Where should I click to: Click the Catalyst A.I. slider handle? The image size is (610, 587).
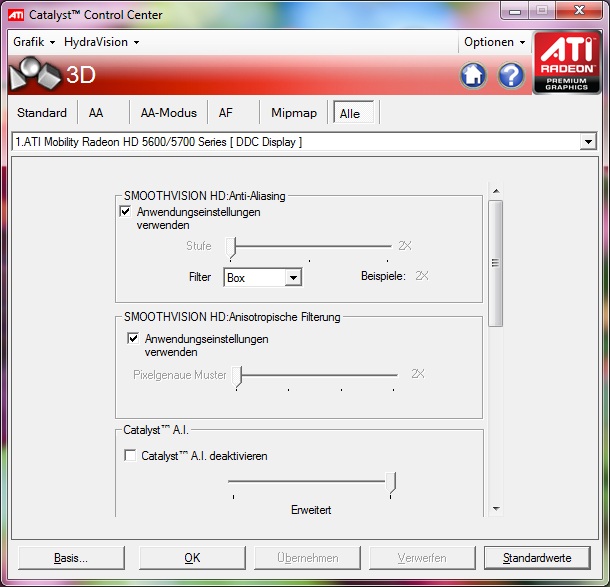point(391,483)
